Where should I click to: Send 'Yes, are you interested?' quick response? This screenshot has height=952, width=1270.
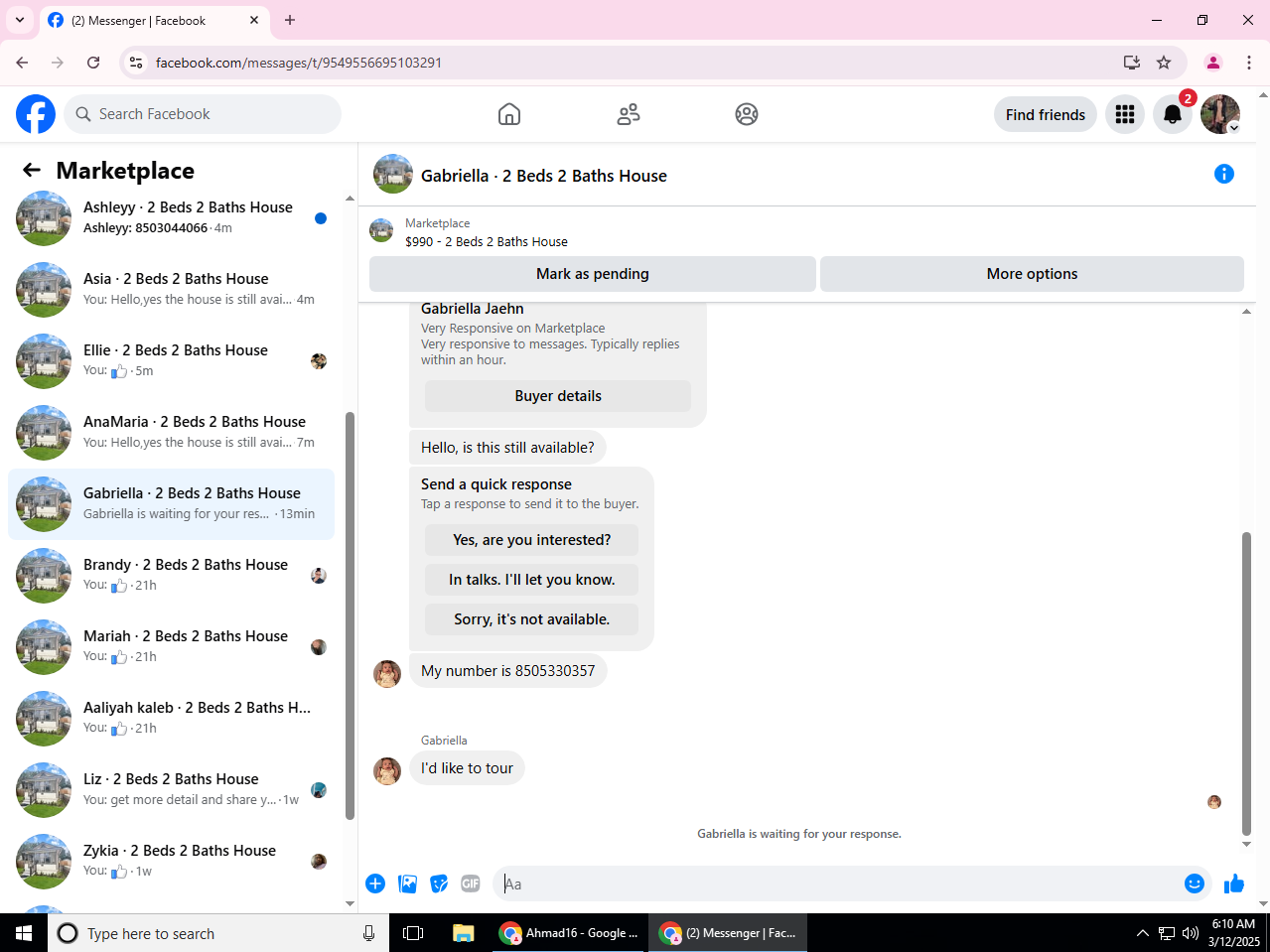click(532, 540)
